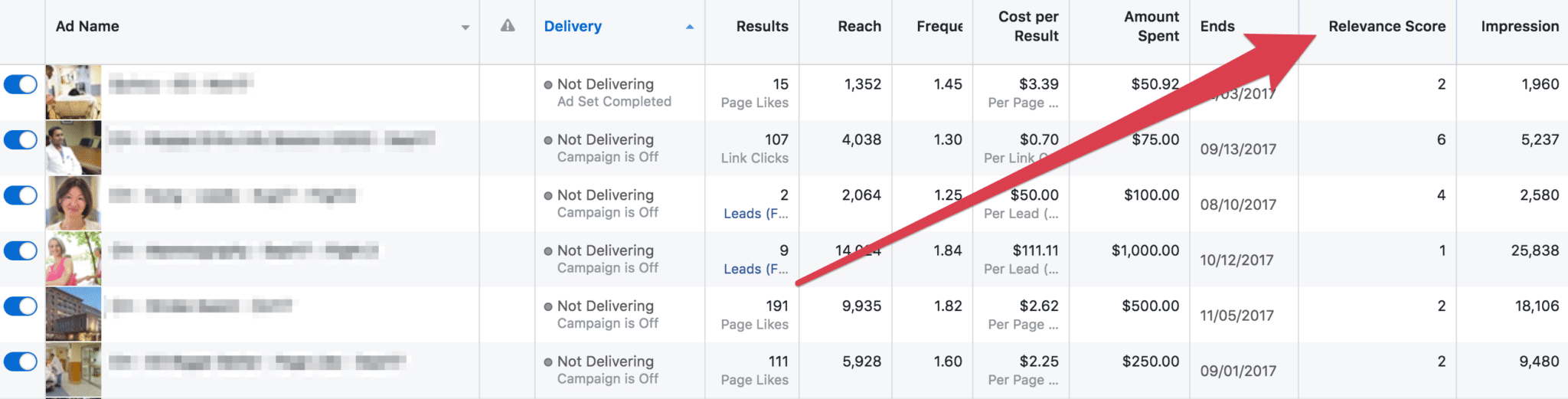The image size is (1568, 399).
Task: Open thumbnail of ad spending $1,000.00
Action: pos(73,259)
